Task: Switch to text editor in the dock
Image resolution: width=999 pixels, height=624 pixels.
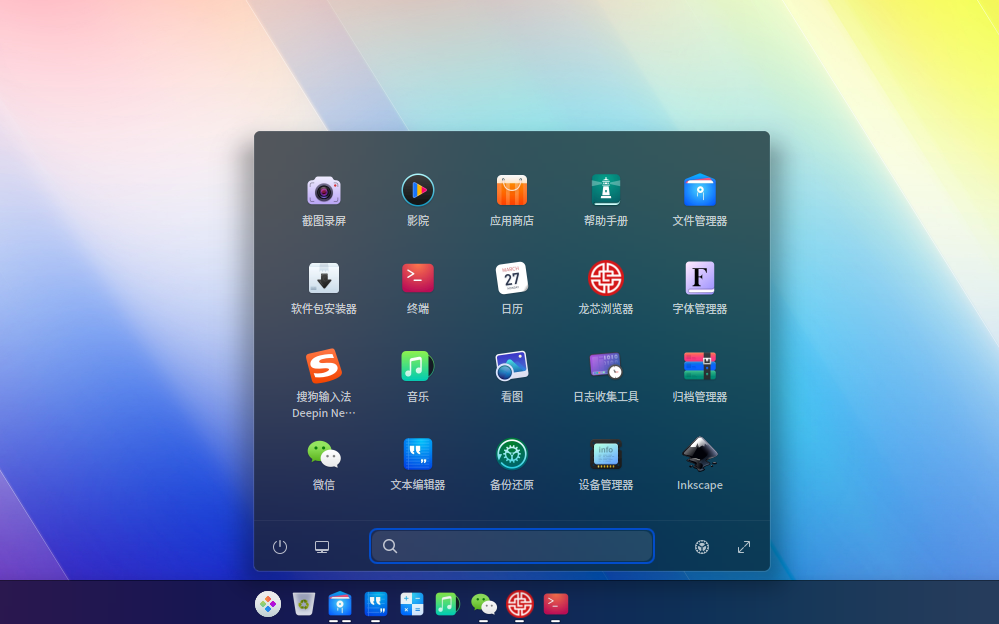Action: click(x=376, y=604)
